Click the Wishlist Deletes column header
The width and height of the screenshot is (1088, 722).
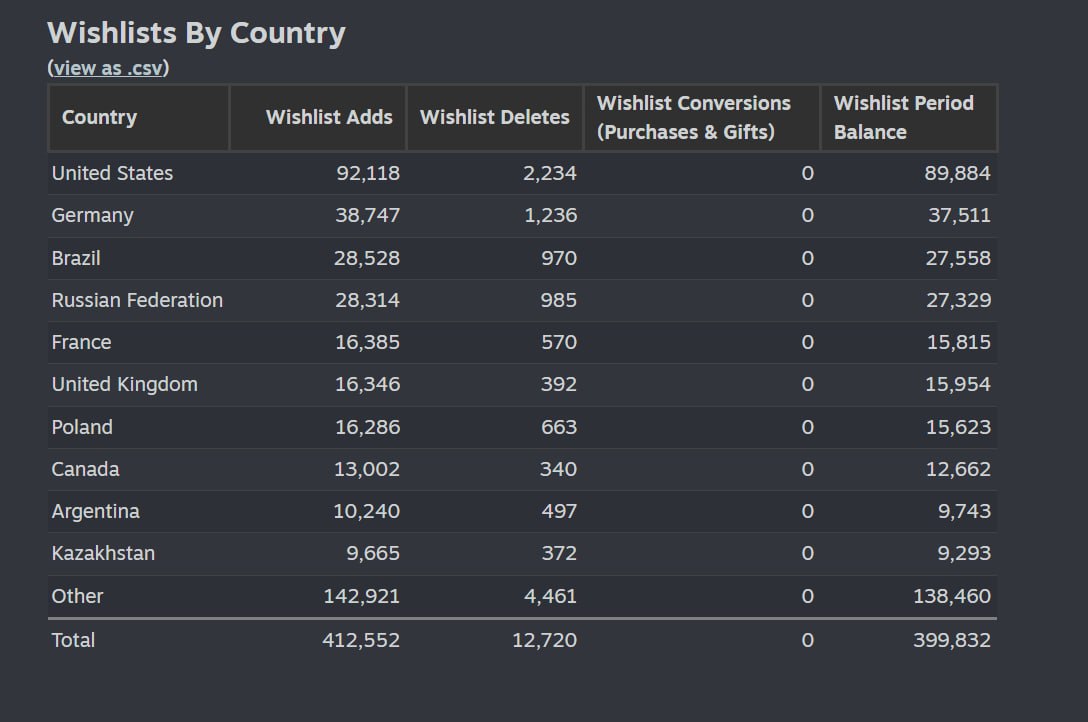(x=494, y=117)
